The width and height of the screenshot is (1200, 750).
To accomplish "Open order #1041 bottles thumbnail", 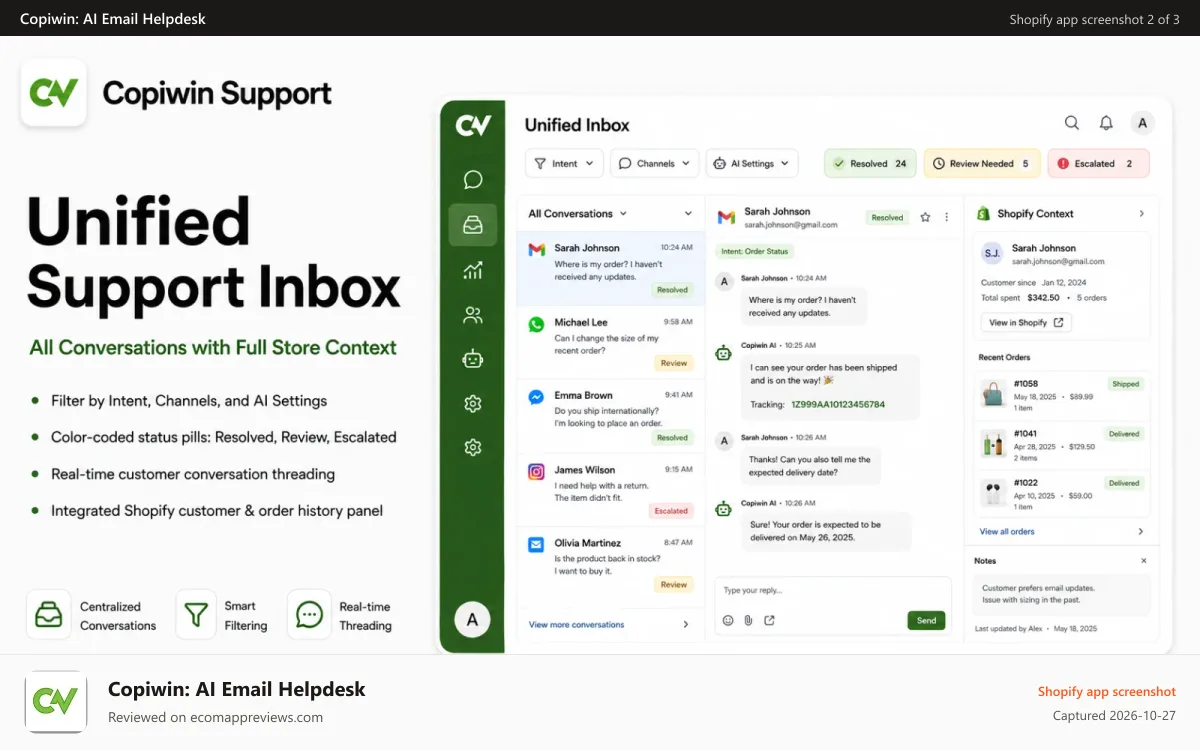I will click(x=993, y=442).
